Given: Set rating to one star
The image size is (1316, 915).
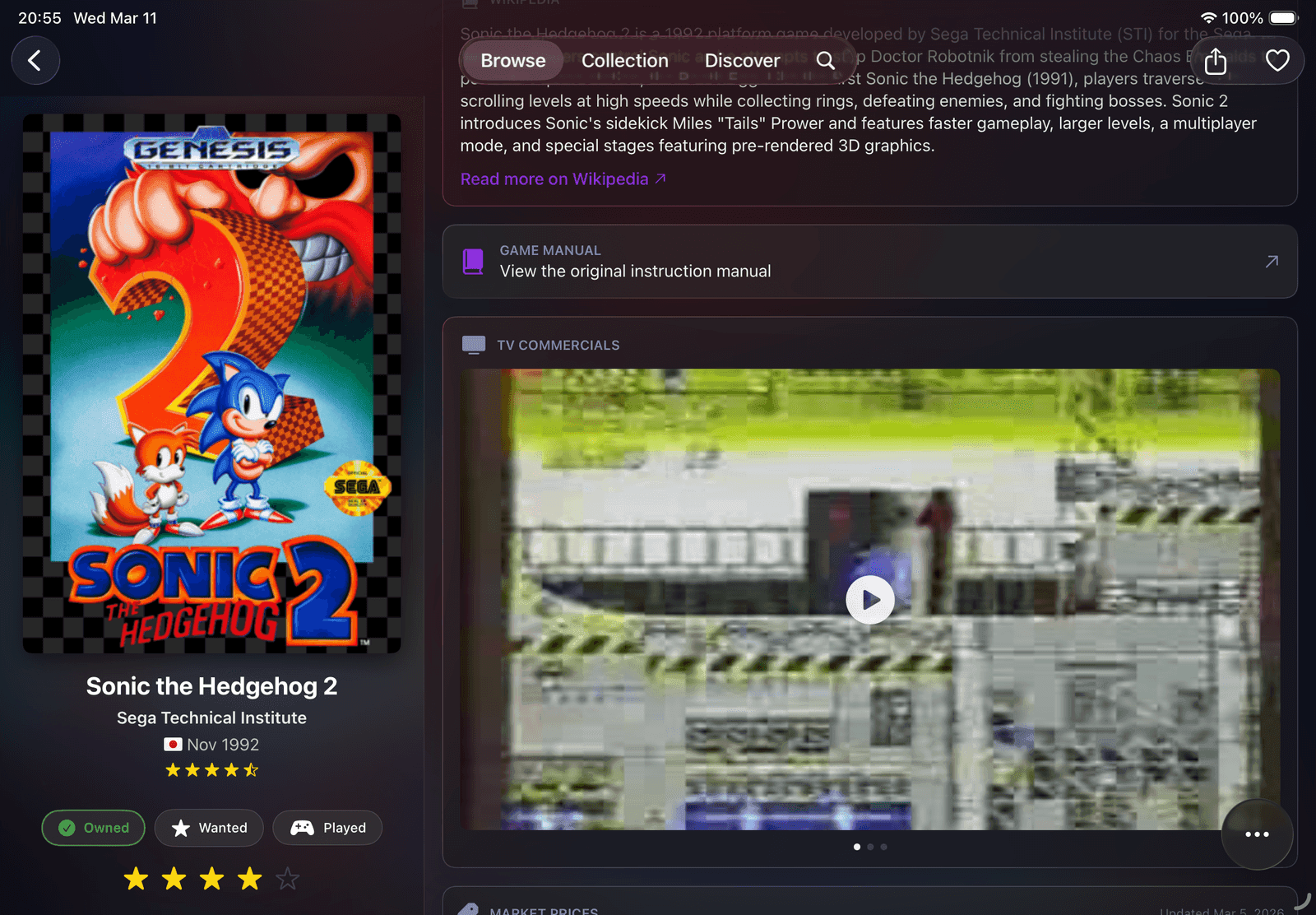Looking at the screenshot, I should pos(136,879).
